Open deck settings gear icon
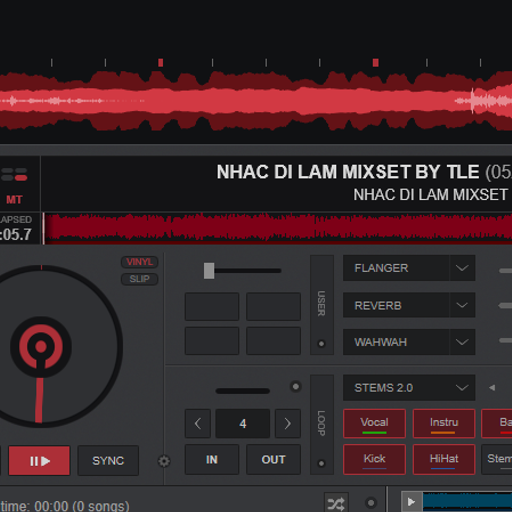The image size is (512, 512). (x=164, y=461)
